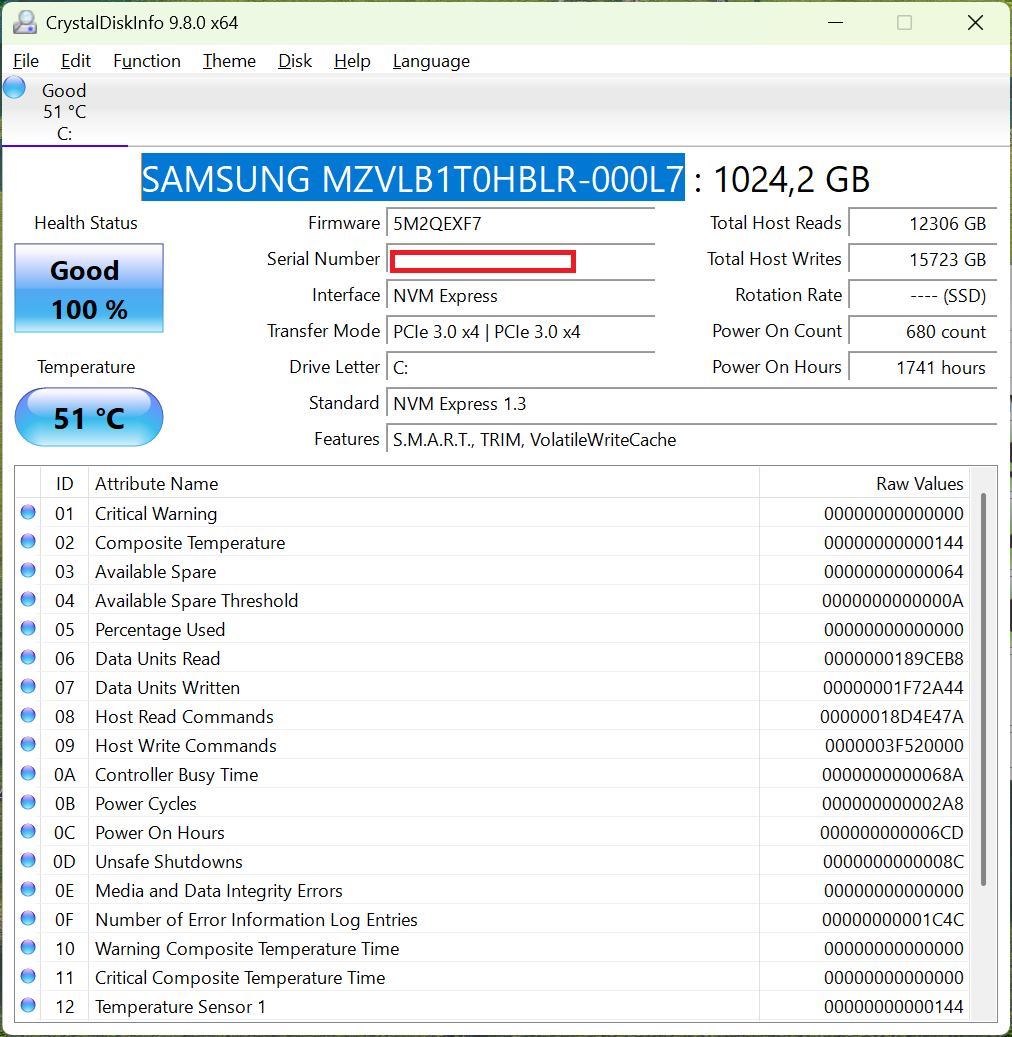Click the status orb for Available Spare row

coord(28,570)
